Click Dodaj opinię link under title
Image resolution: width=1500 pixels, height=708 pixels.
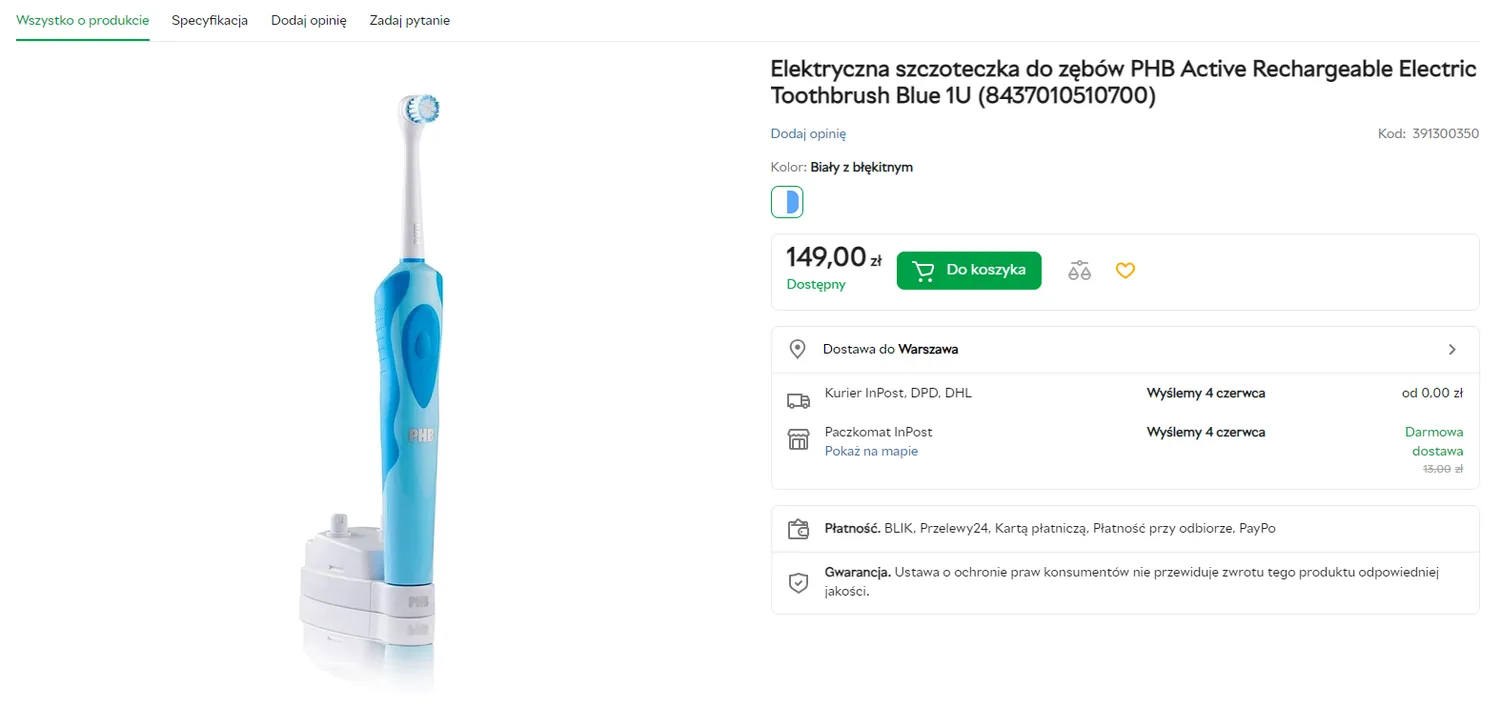[x=808, y=134]
